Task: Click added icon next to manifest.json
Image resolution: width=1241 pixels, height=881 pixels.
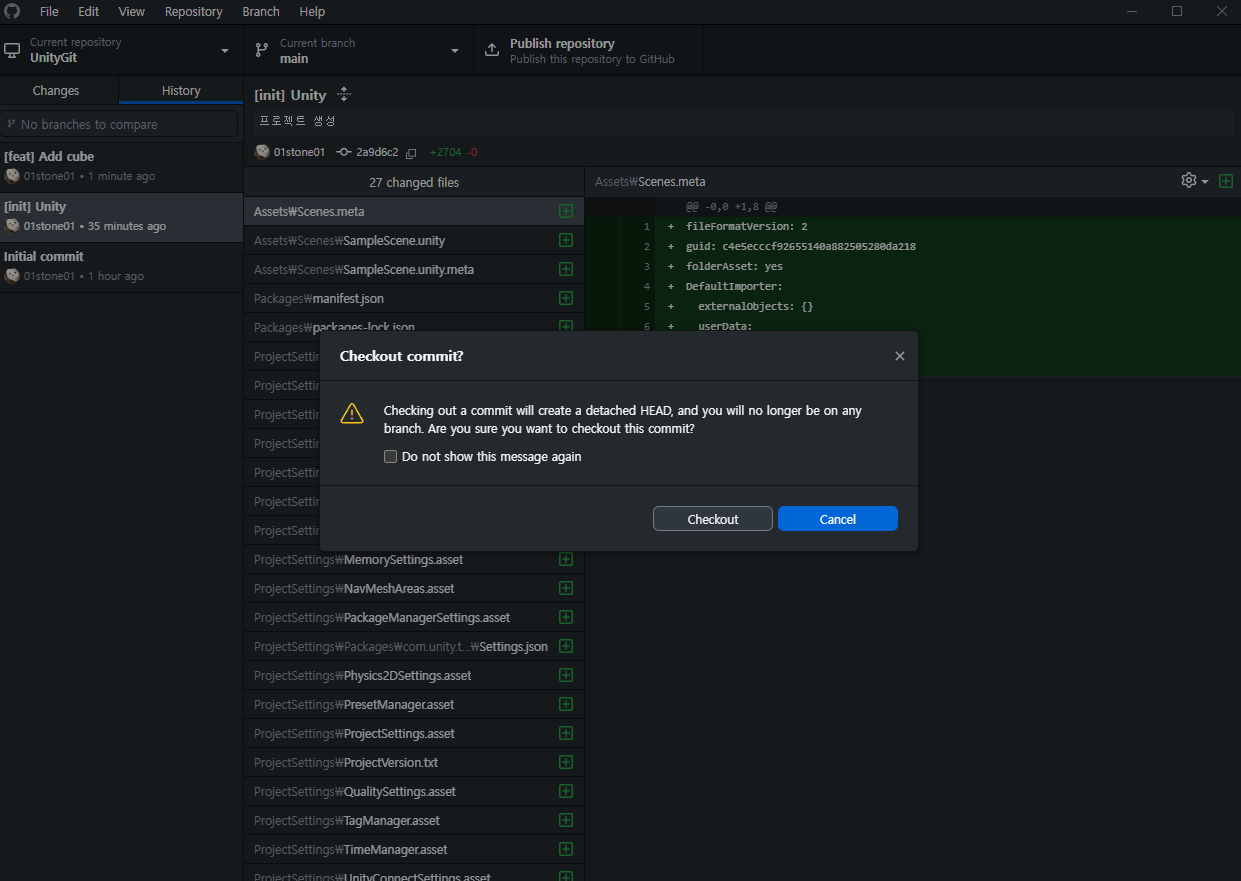Action: pyautogui.click(x=566, y=298)
